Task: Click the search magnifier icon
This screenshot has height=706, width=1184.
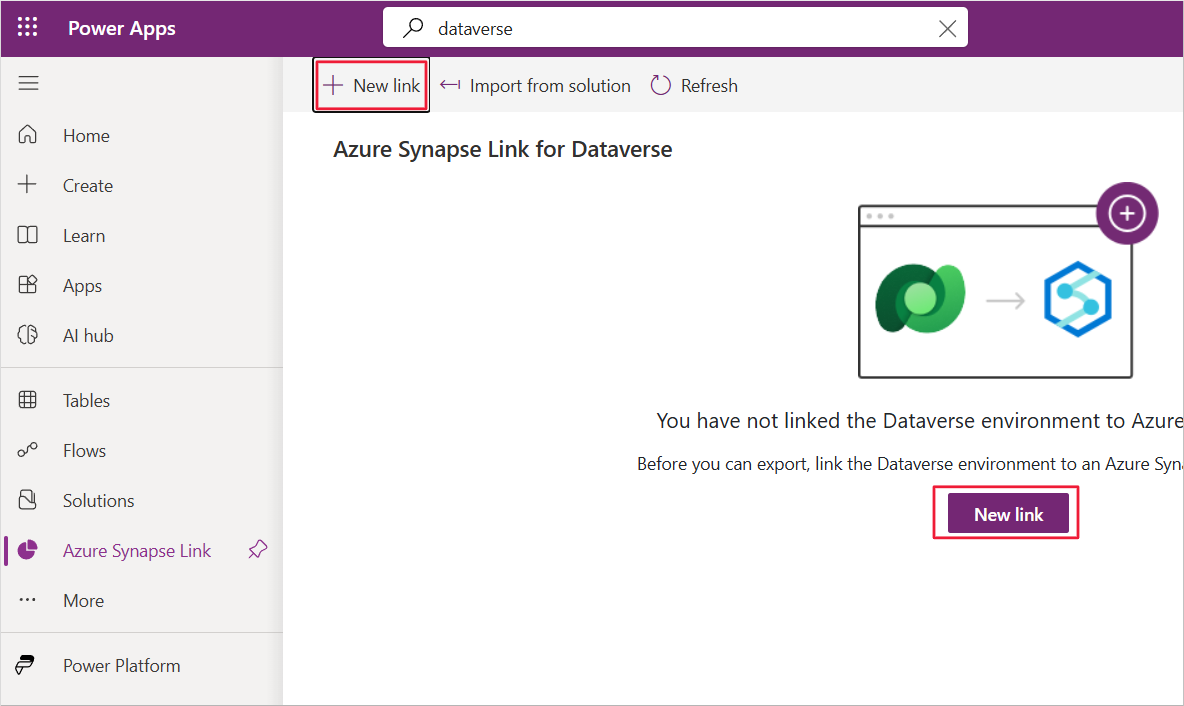Action: pyautogui.click(x=413, y=28)
